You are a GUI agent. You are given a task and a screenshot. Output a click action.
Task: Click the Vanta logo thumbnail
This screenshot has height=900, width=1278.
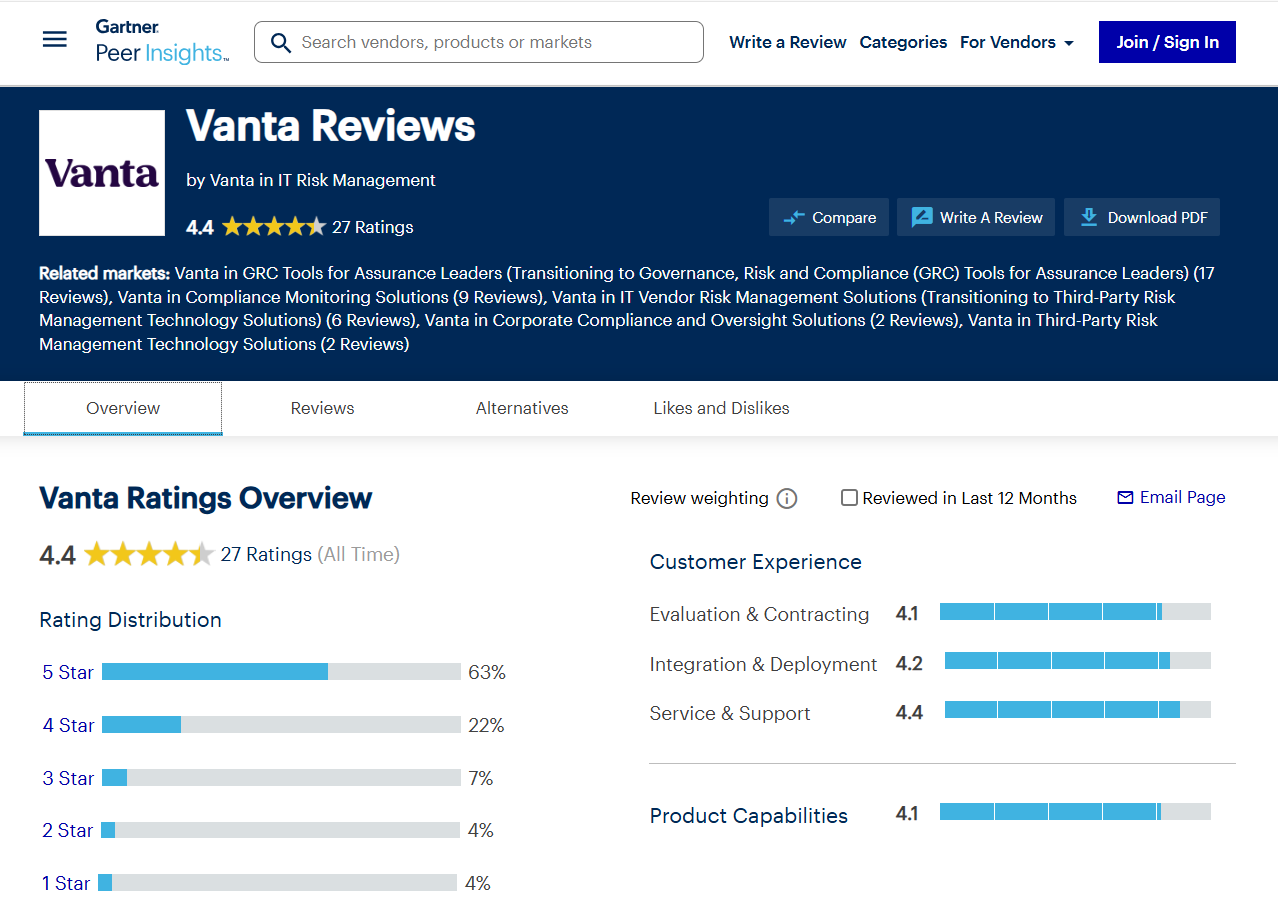point(102,173)
